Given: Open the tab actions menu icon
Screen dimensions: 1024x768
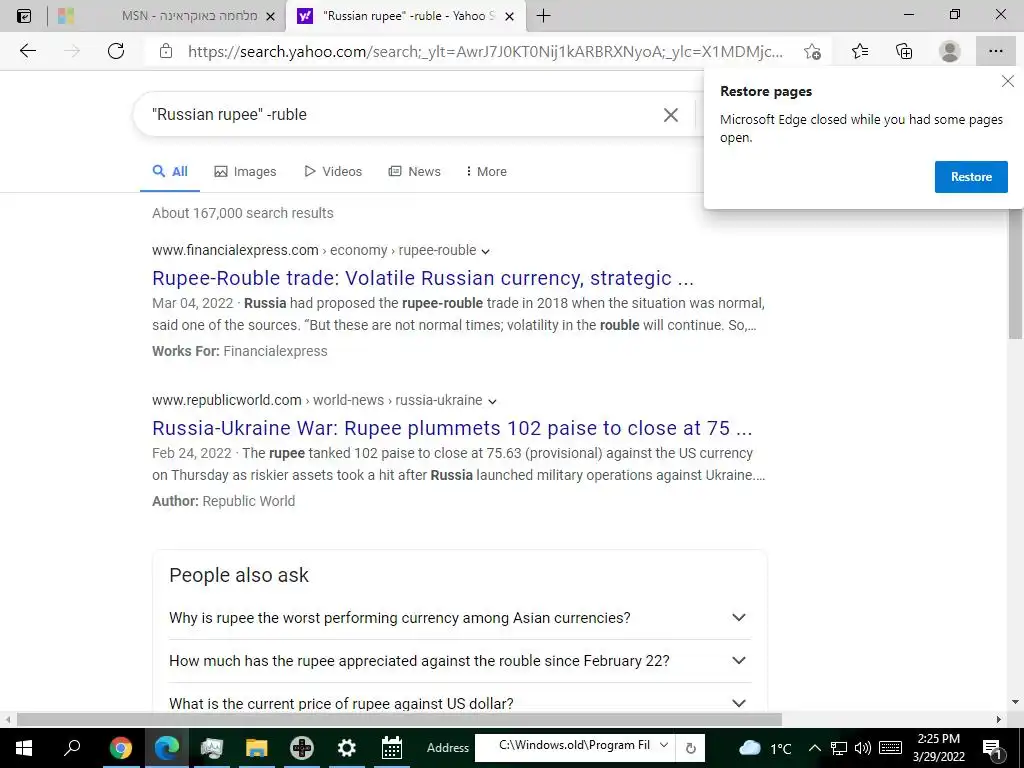Looking at the screenshot, I should tap(24, 16).
